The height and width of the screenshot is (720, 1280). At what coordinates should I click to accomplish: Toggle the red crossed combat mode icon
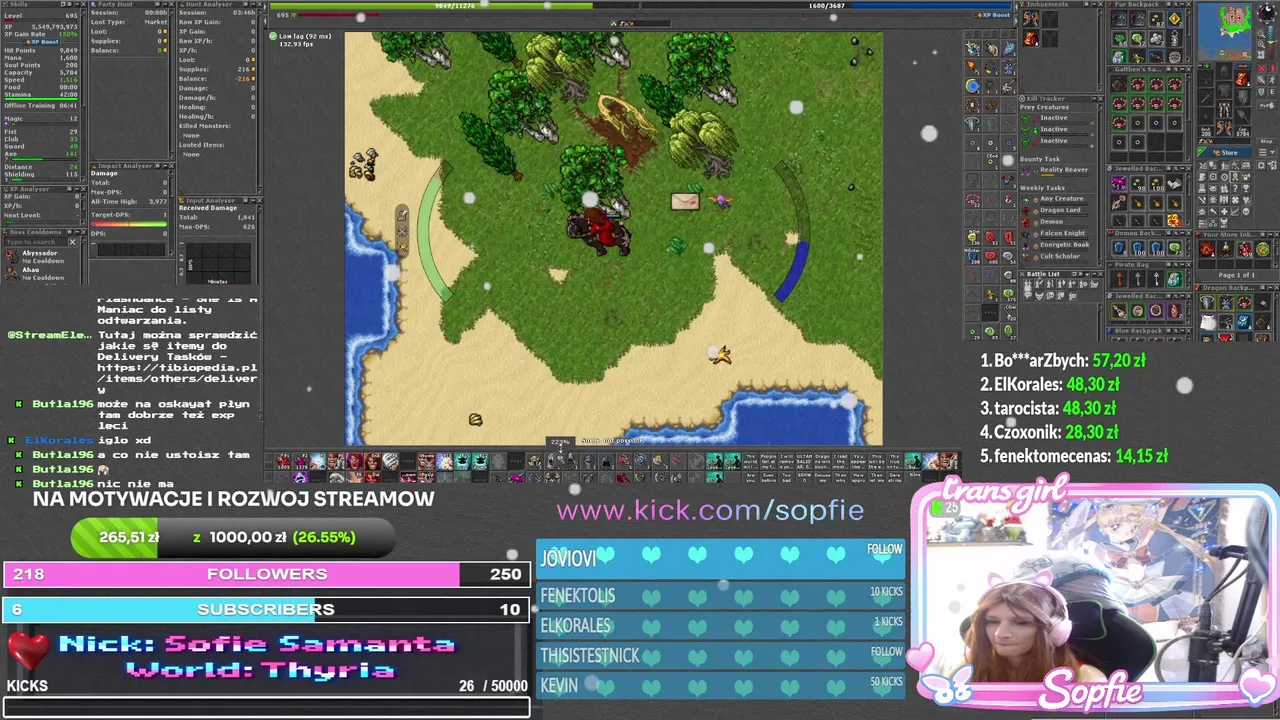tap(1262, 68)
